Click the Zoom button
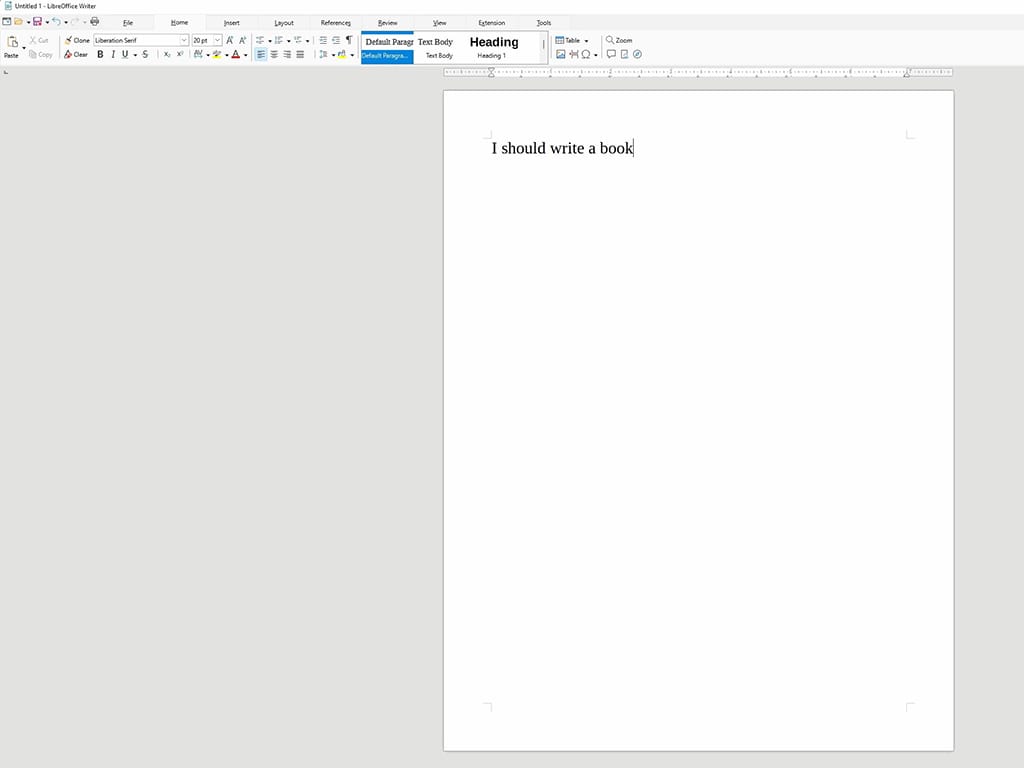 pos(619,40)
